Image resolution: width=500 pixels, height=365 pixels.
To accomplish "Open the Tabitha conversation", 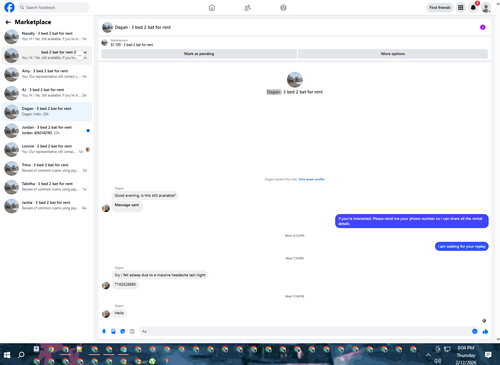I will (x=47, y=187).
